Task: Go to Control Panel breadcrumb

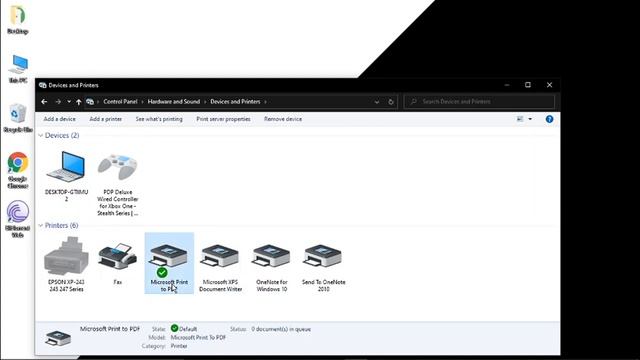Action: coord(120,102)
